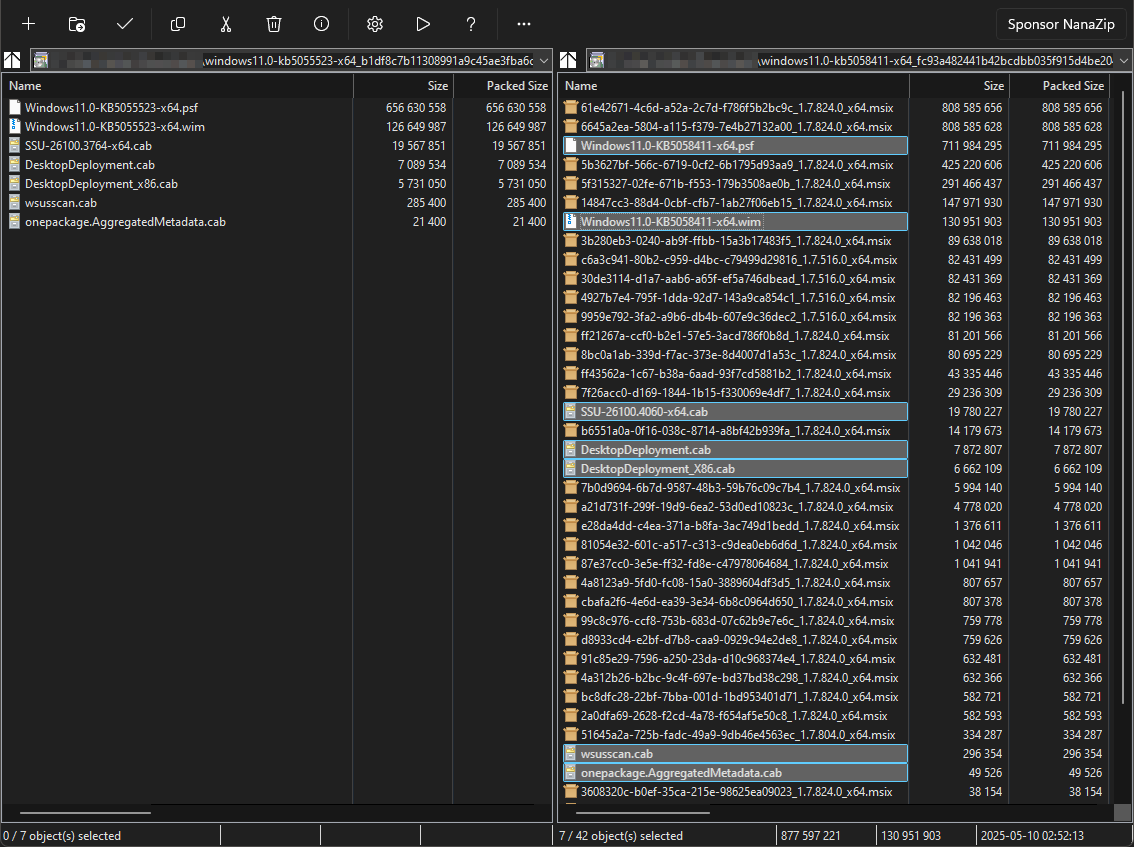Image resolution: width=1134 pixels, height=847 pixels.
Task: Click the Test checkmark toolbar icon
Action: click(x=125, y=24)
